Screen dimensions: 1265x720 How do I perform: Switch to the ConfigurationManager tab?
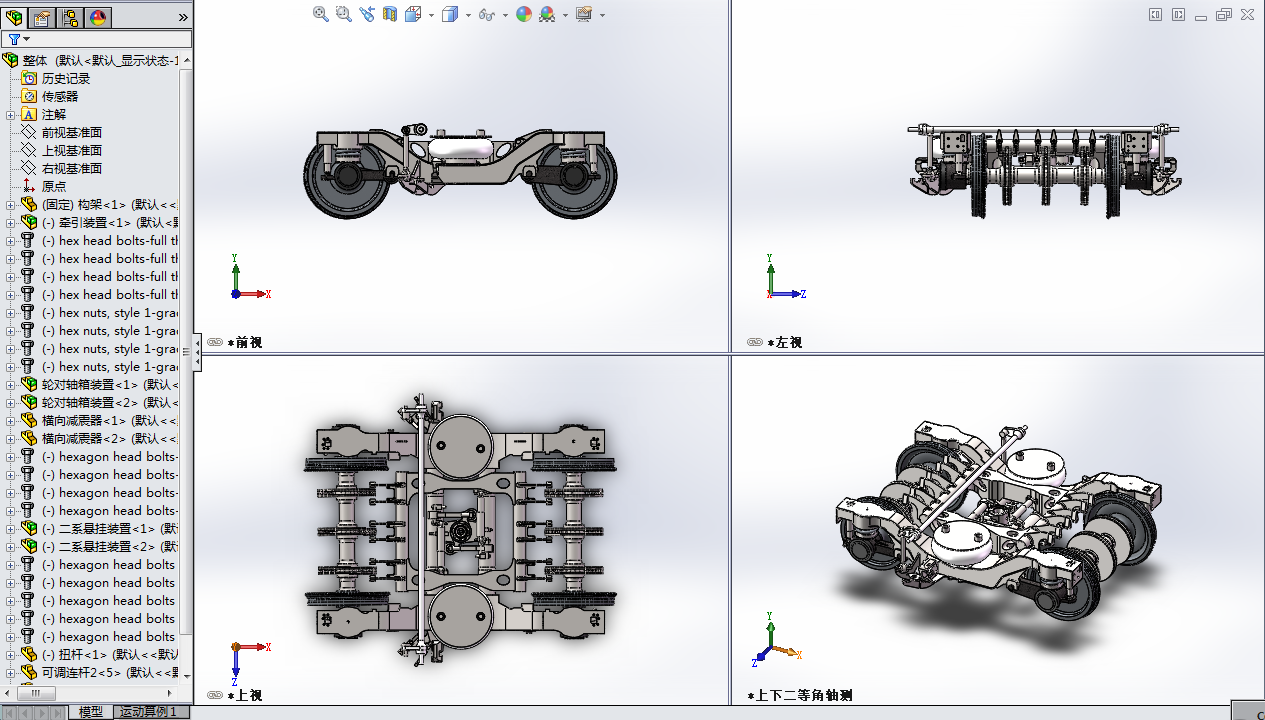[70, 17]
